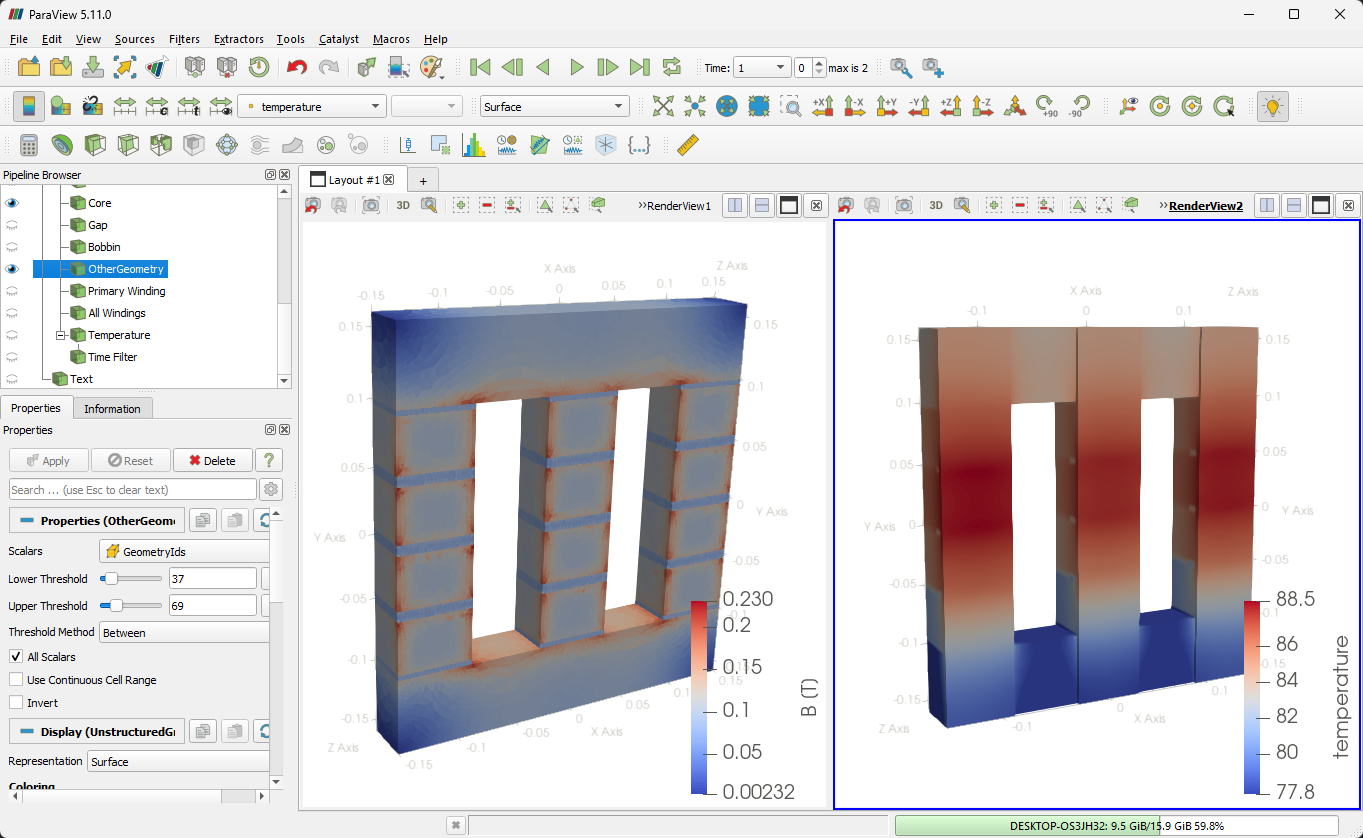Image resolution: width=1363 pixels, height=838 pixels.
Task: Click the capture screenshot icon in RenderView1
Action: (371, 205)
